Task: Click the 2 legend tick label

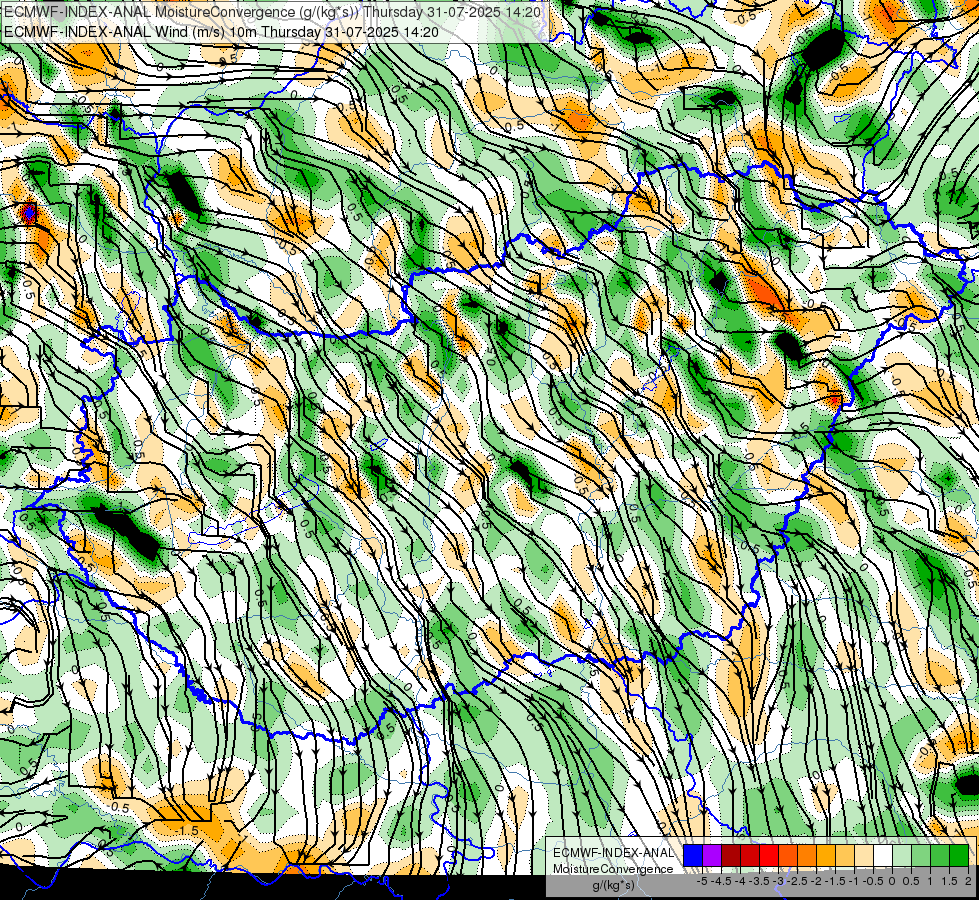Action: click(x=968, y=881)
